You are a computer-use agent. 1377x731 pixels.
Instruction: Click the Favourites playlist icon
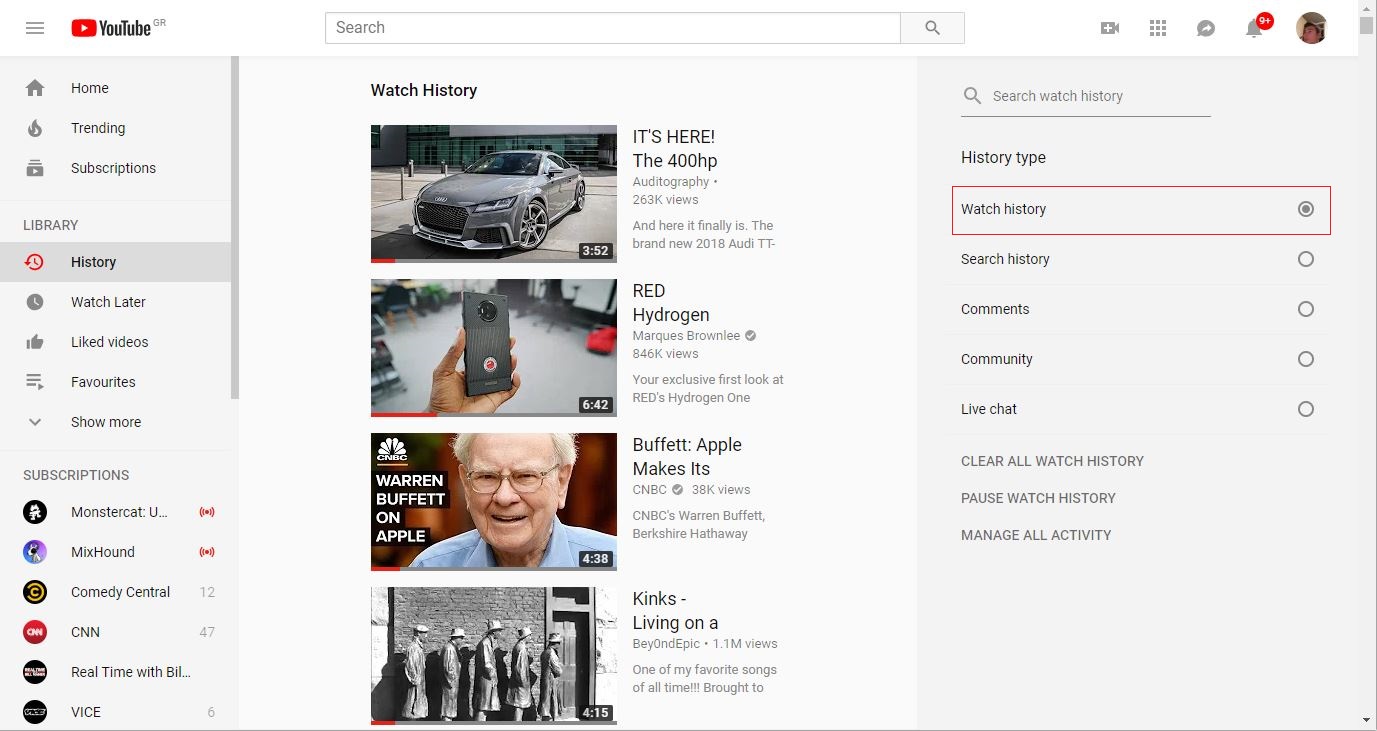click(35, 382)
